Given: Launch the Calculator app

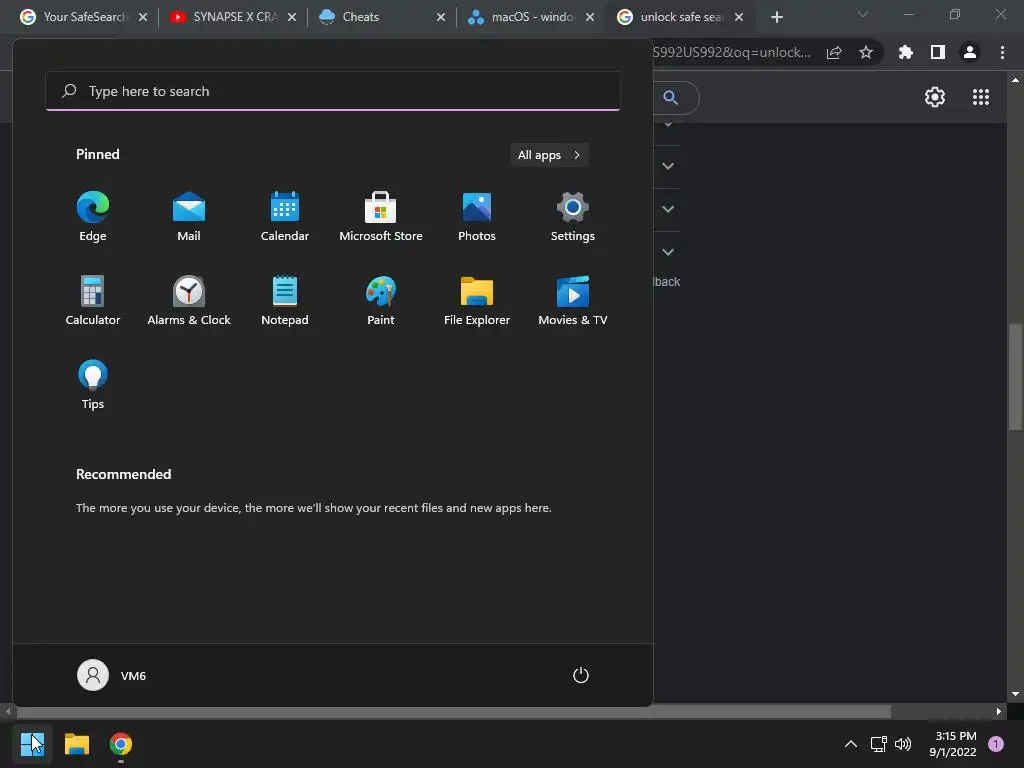Looking at the screenshot, I should (93, 300).
